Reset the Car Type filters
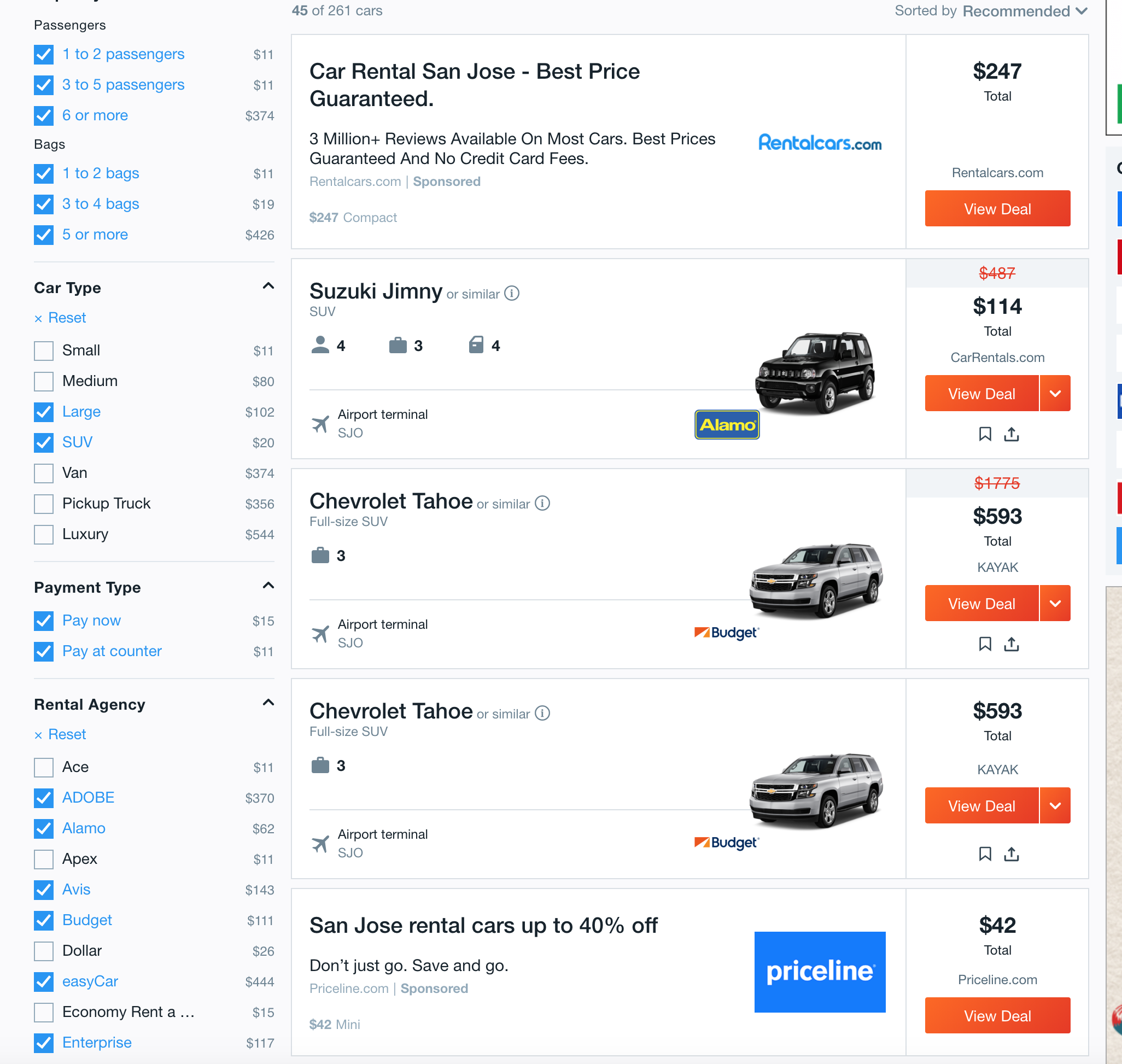Screen dimensions: 1122x1064 pos(60,318)
